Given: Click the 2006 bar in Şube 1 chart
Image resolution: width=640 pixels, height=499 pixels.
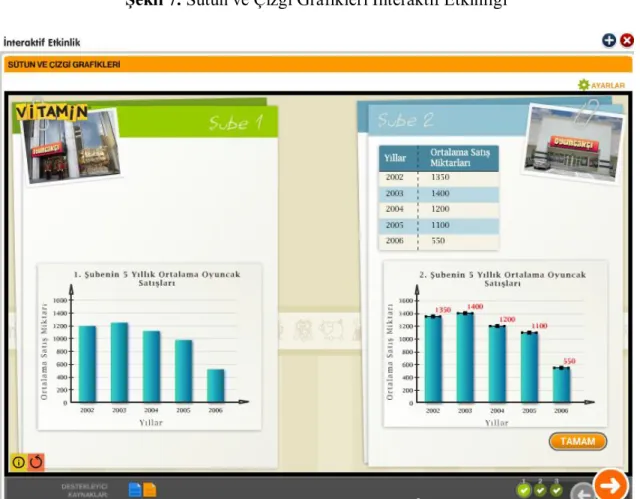Looking at the screenshot, I should click(216, 386).
